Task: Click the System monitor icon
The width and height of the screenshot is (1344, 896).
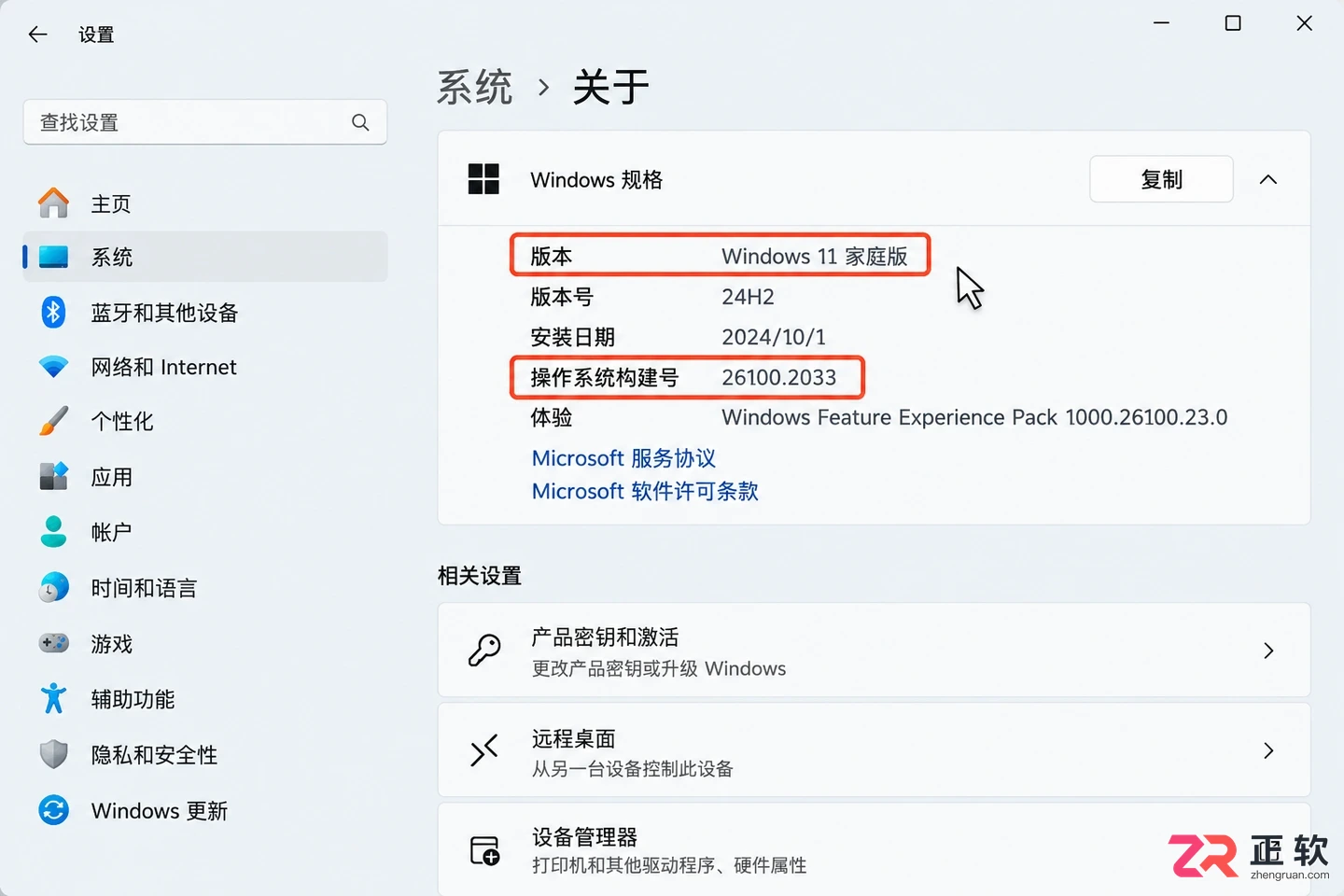Action: 53,257
